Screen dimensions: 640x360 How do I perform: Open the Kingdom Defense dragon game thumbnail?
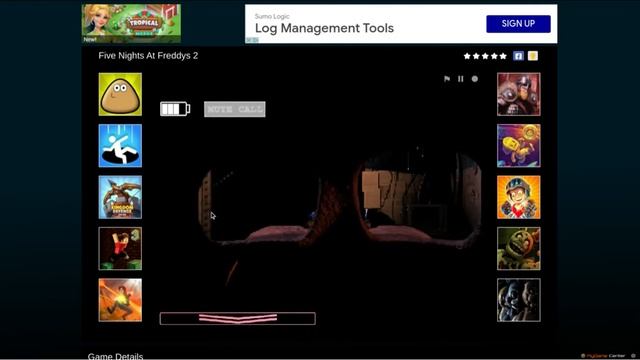(x=120, y=197)
